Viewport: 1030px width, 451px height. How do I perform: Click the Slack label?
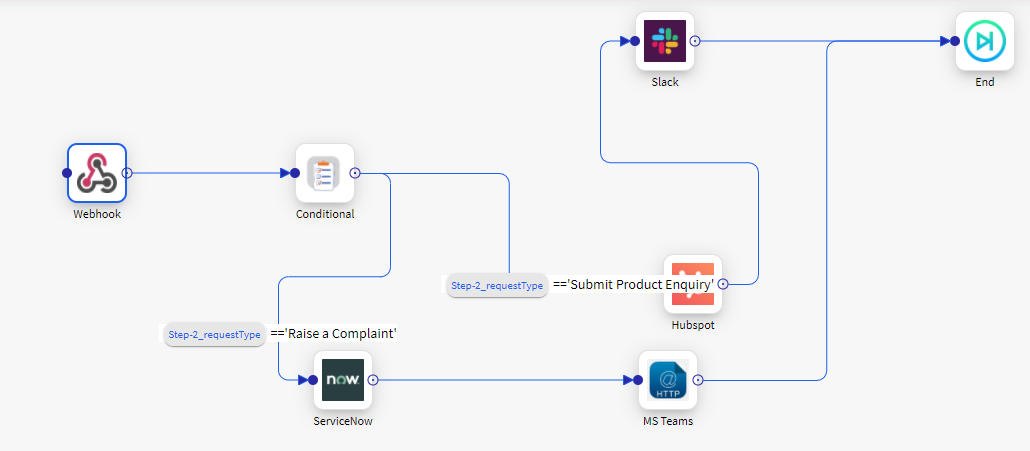coord(665,82)
